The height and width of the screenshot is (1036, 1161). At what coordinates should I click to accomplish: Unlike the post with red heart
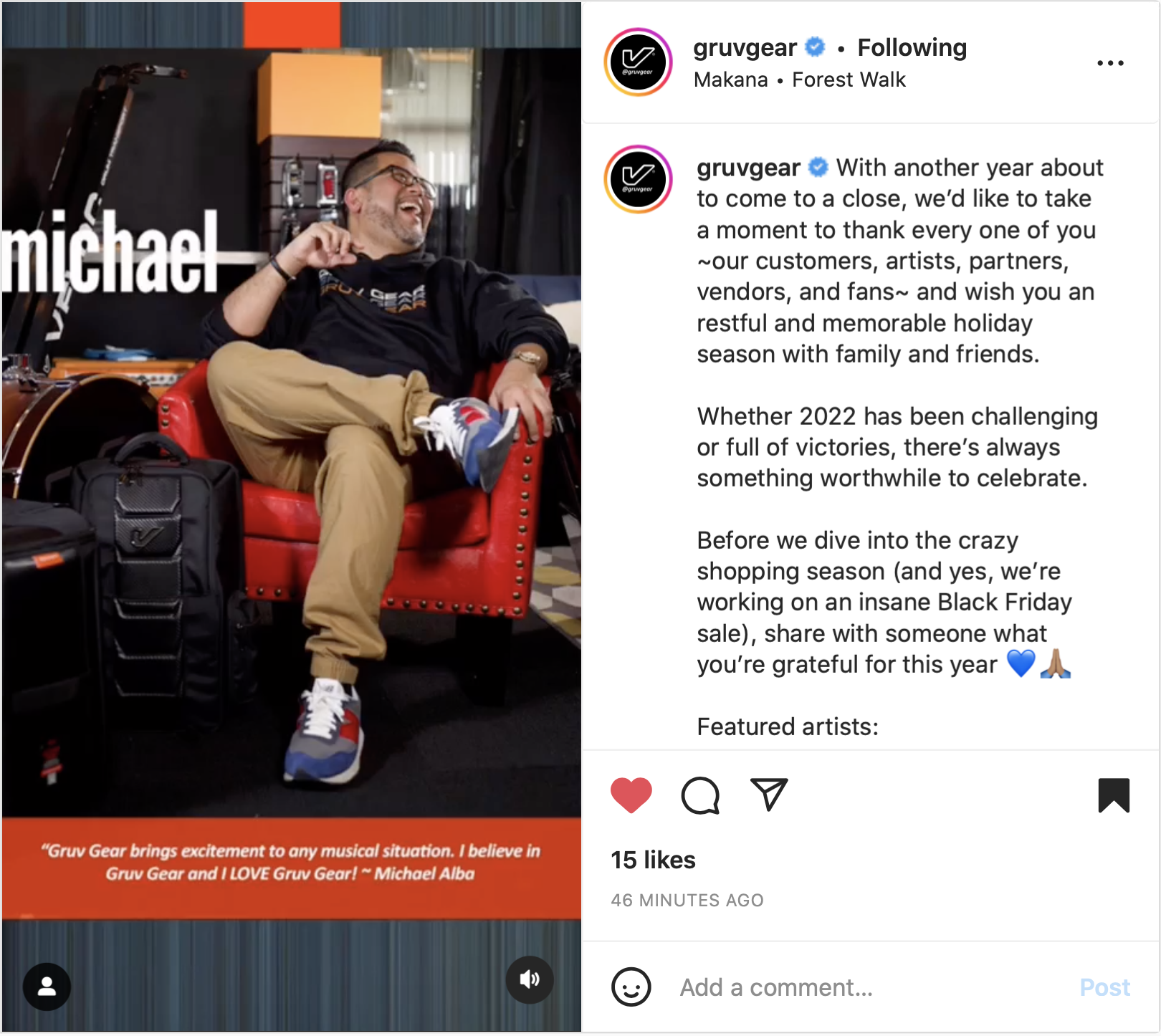tap(631, 795)
